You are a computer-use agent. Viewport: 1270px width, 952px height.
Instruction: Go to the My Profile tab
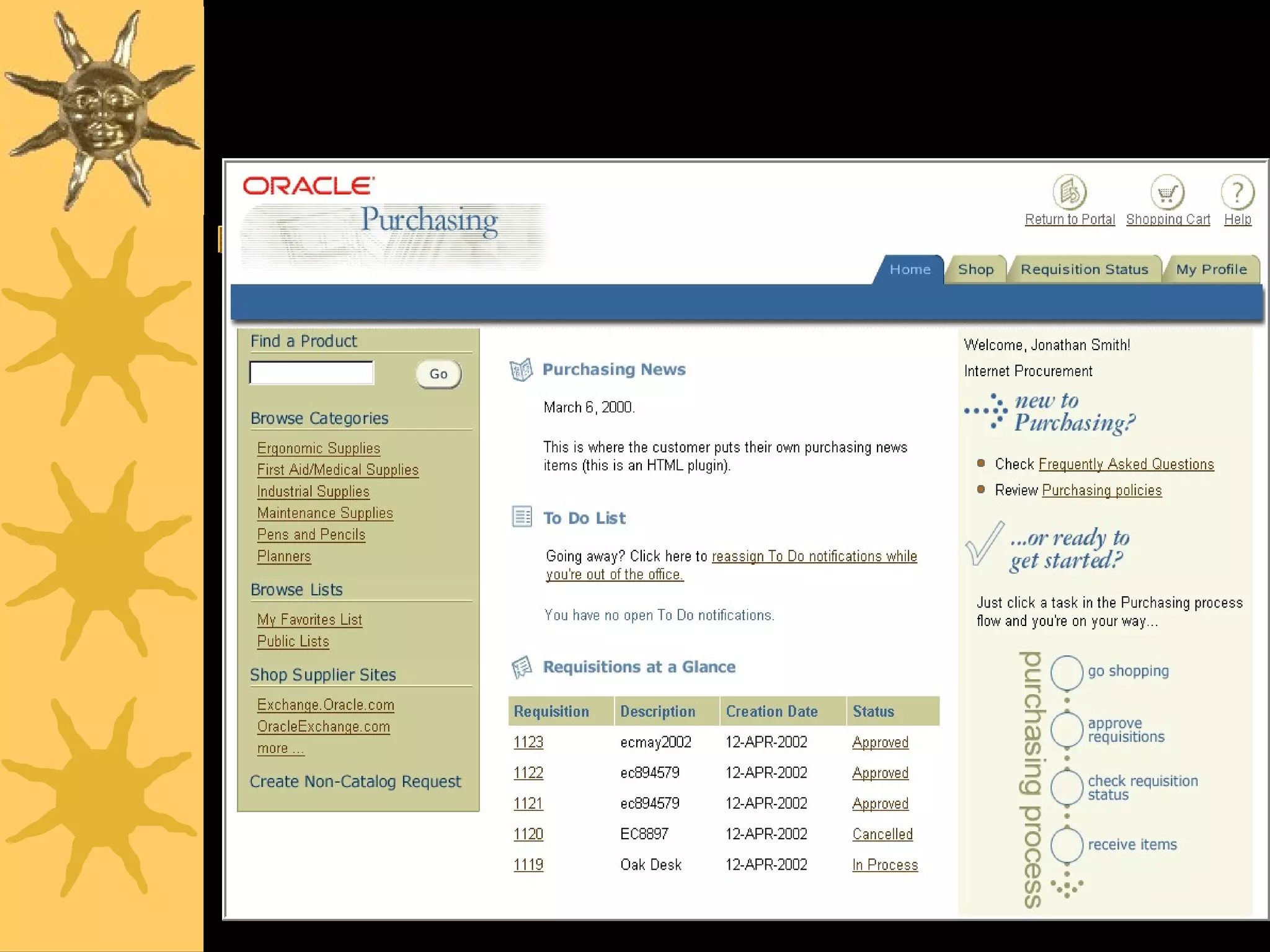point(1211,270)
